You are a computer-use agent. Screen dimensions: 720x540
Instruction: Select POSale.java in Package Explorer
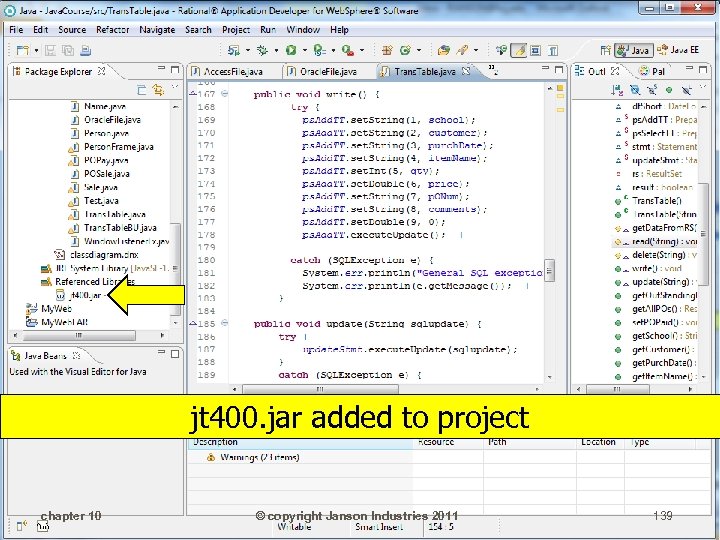click(101, 174)
